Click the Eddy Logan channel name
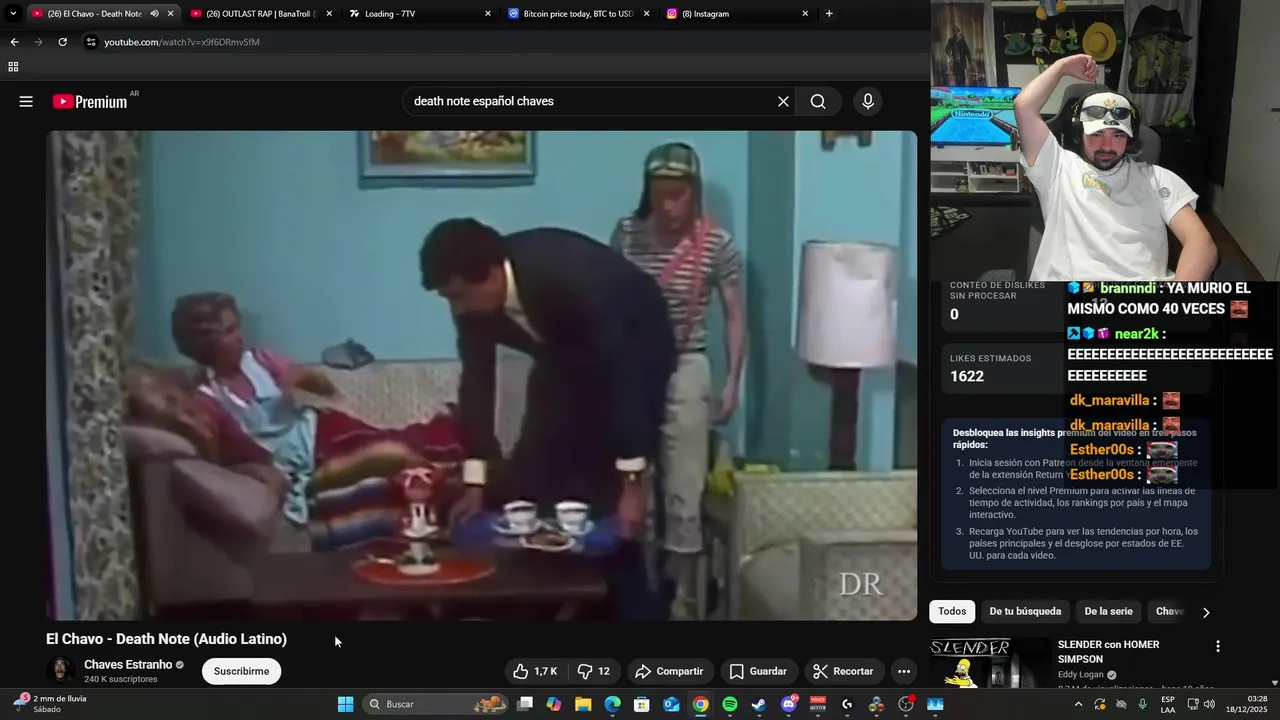Viewport: 1280px width, 720px height. (1081, 675)
